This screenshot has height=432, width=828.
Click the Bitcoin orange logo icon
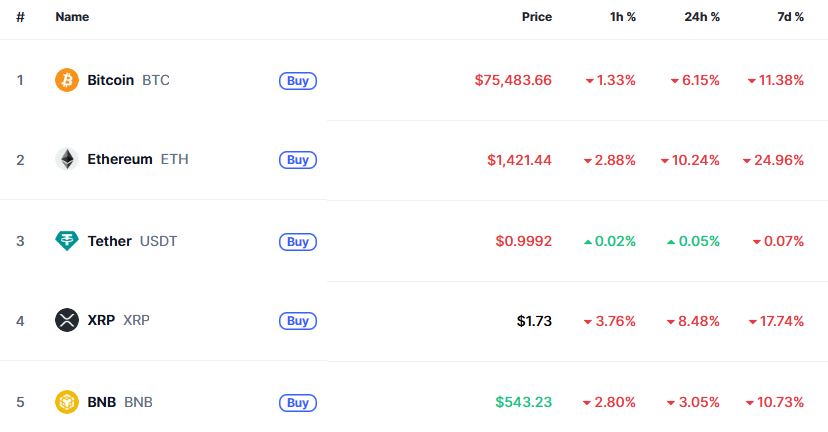[67, 80]
